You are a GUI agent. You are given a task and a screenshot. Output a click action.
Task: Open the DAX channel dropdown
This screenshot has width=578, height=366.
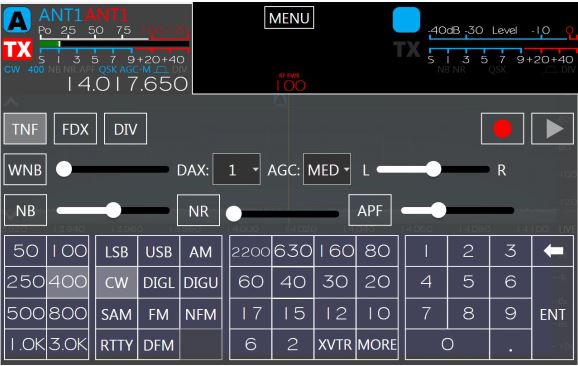tap(236, 170)
